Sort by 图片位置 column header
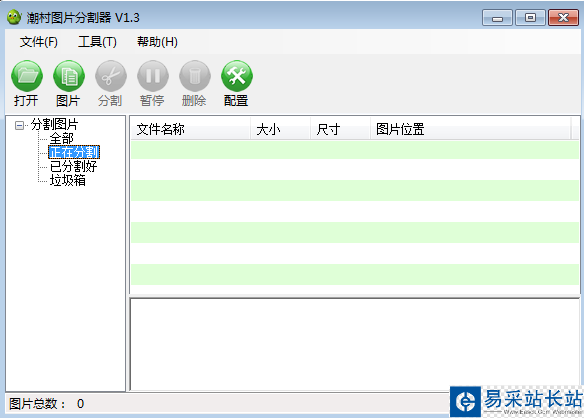Image resolution: width=584 pixels, height=418 pixels. (x=470, y=129)
